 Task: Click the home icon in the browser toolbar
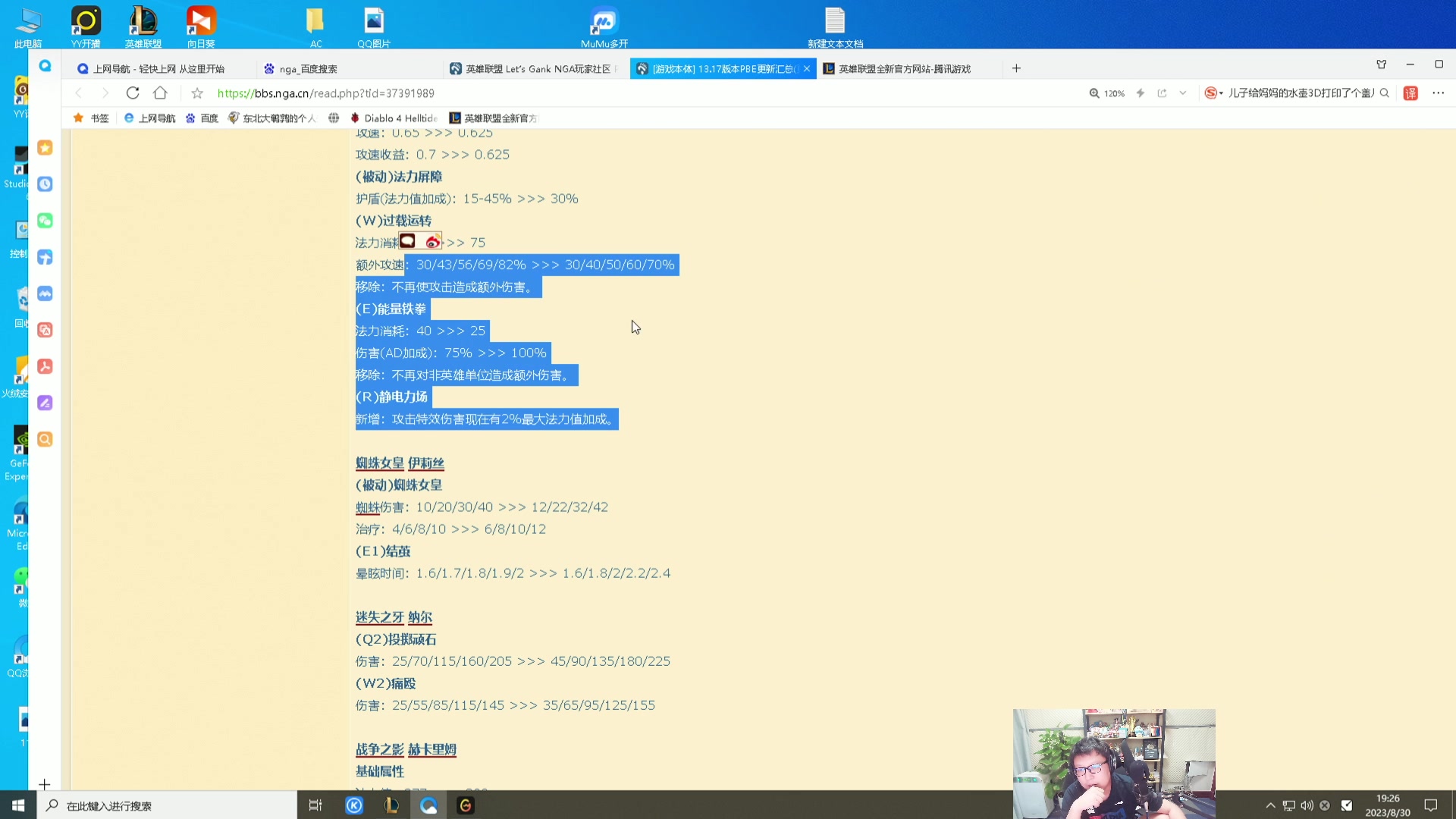[160, 93]
